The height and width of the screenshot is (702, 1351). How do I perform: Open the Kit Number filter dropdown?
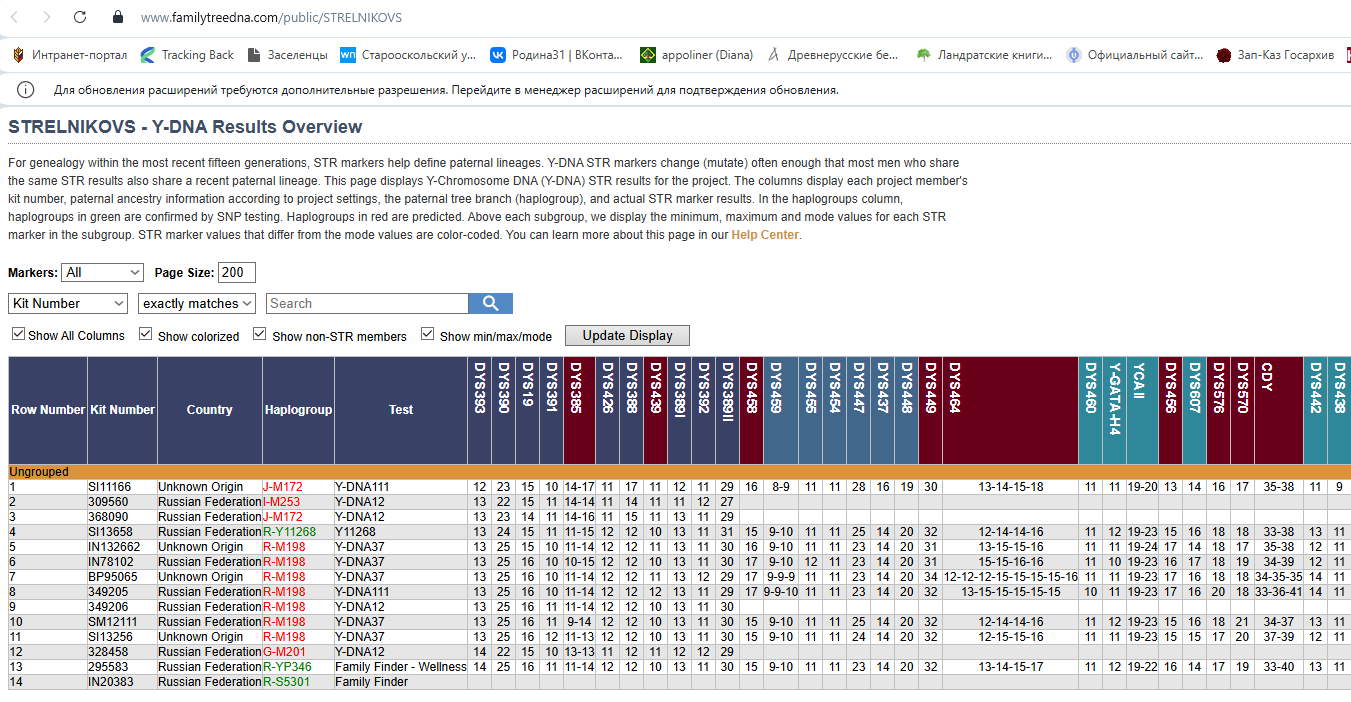[68, 303]
